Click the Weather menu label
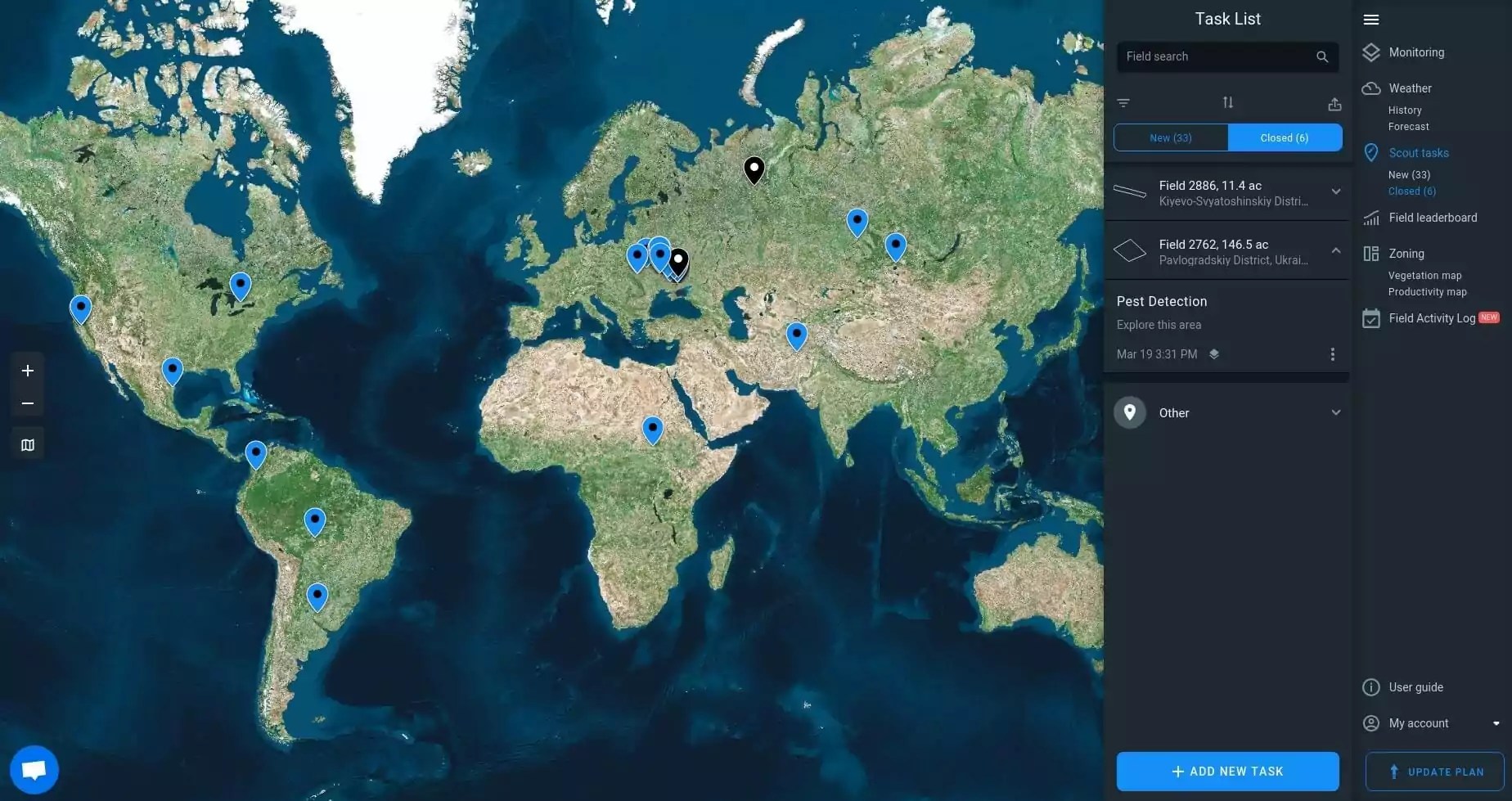 point(1410,88)
